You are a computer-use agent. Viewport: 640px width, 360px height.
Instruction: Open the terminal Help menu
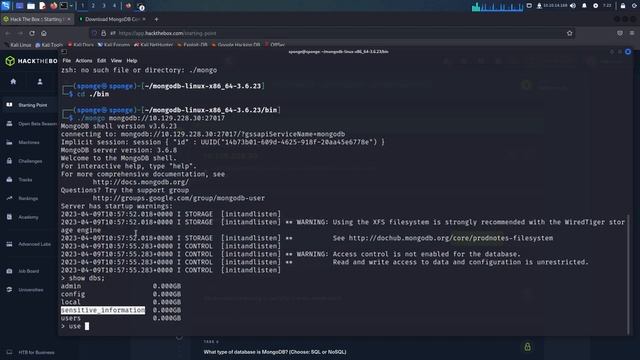tap(131, 60)
